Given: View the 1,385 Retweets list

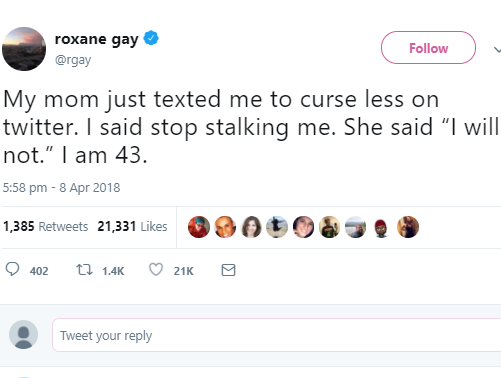Looking at the screenshot, I should point(45,226).
